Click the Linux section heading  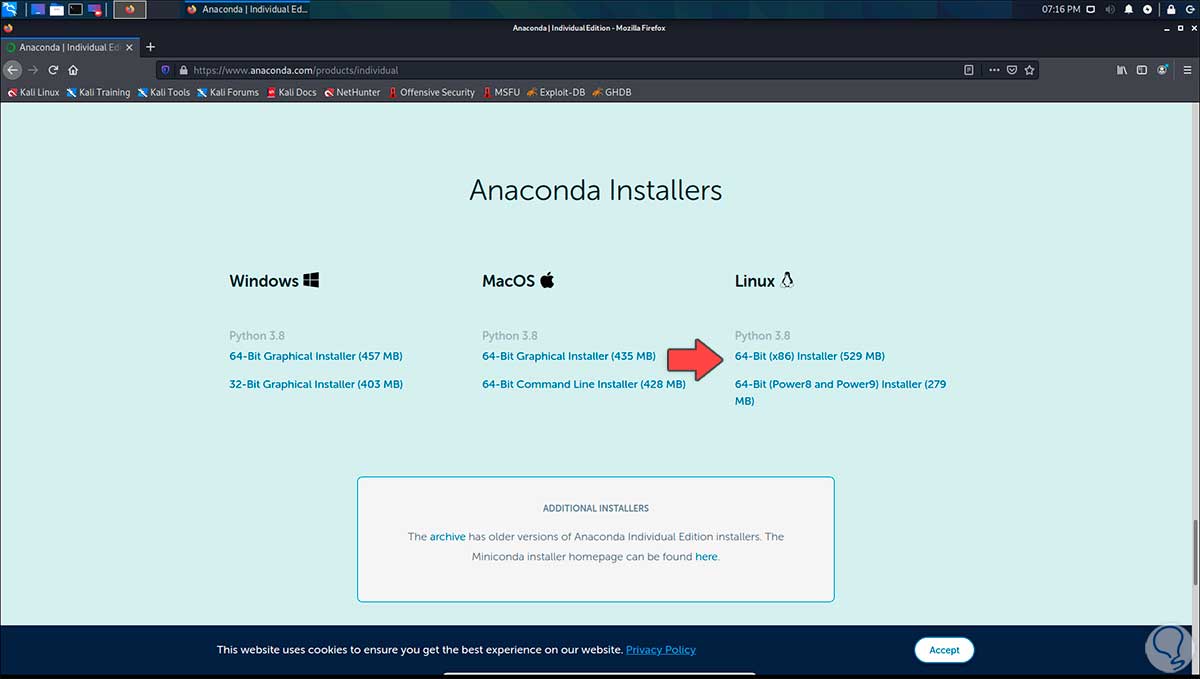[x=764, y=281]
